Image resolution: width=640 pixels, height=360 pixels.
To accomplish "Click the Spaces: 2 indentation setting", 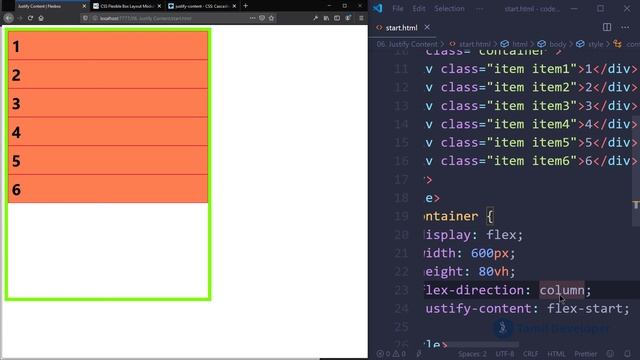I will [x=472, y=354].
